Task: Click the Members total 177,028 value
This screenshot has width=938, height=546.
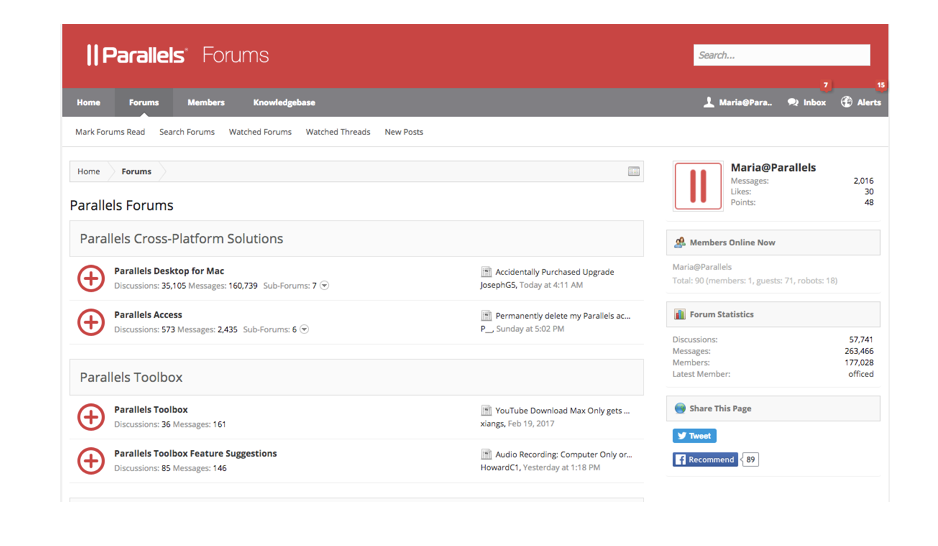Action: 859,363
